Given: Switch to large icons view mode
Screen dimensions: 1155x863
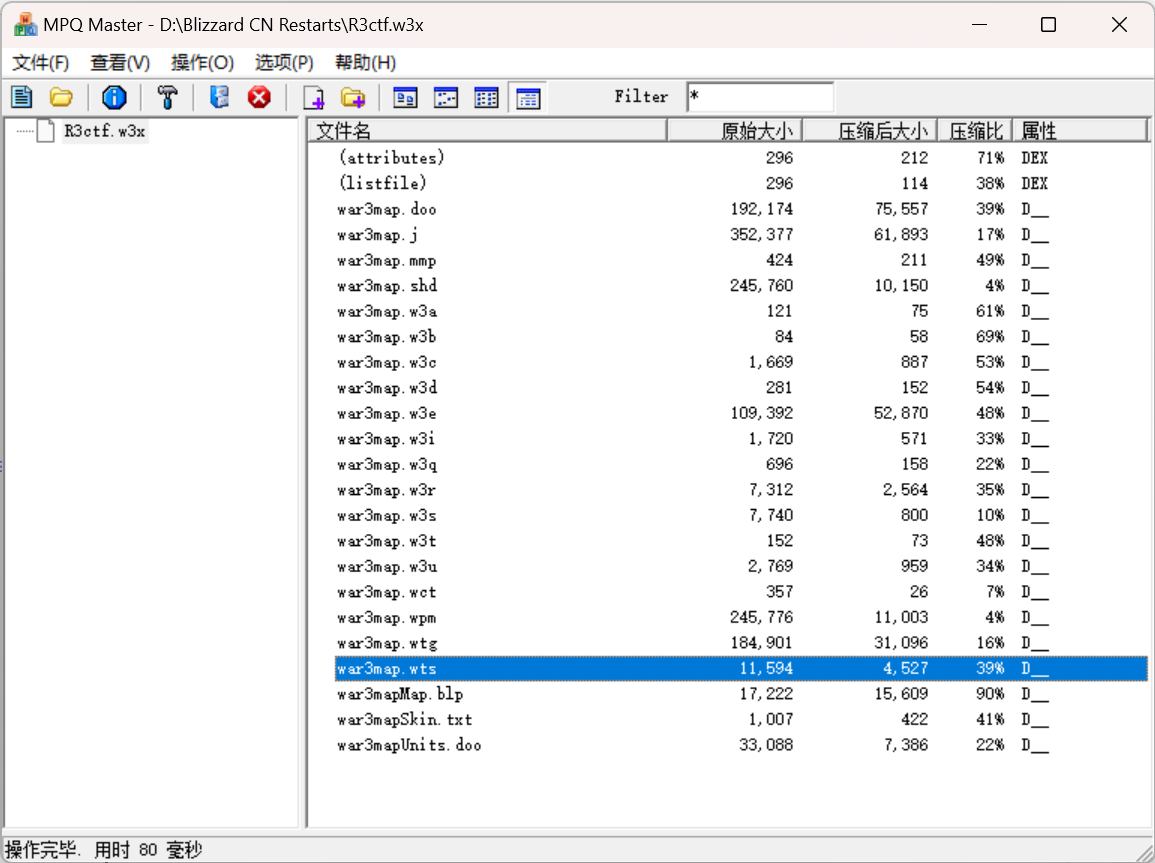Looking at the screenshot, I should click(x=405, y=97).
